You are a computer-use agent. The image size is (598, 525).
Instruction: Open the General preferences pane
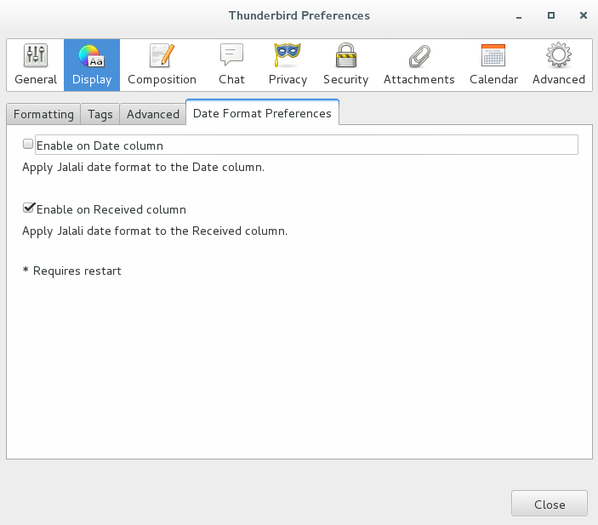click(35, 65)
